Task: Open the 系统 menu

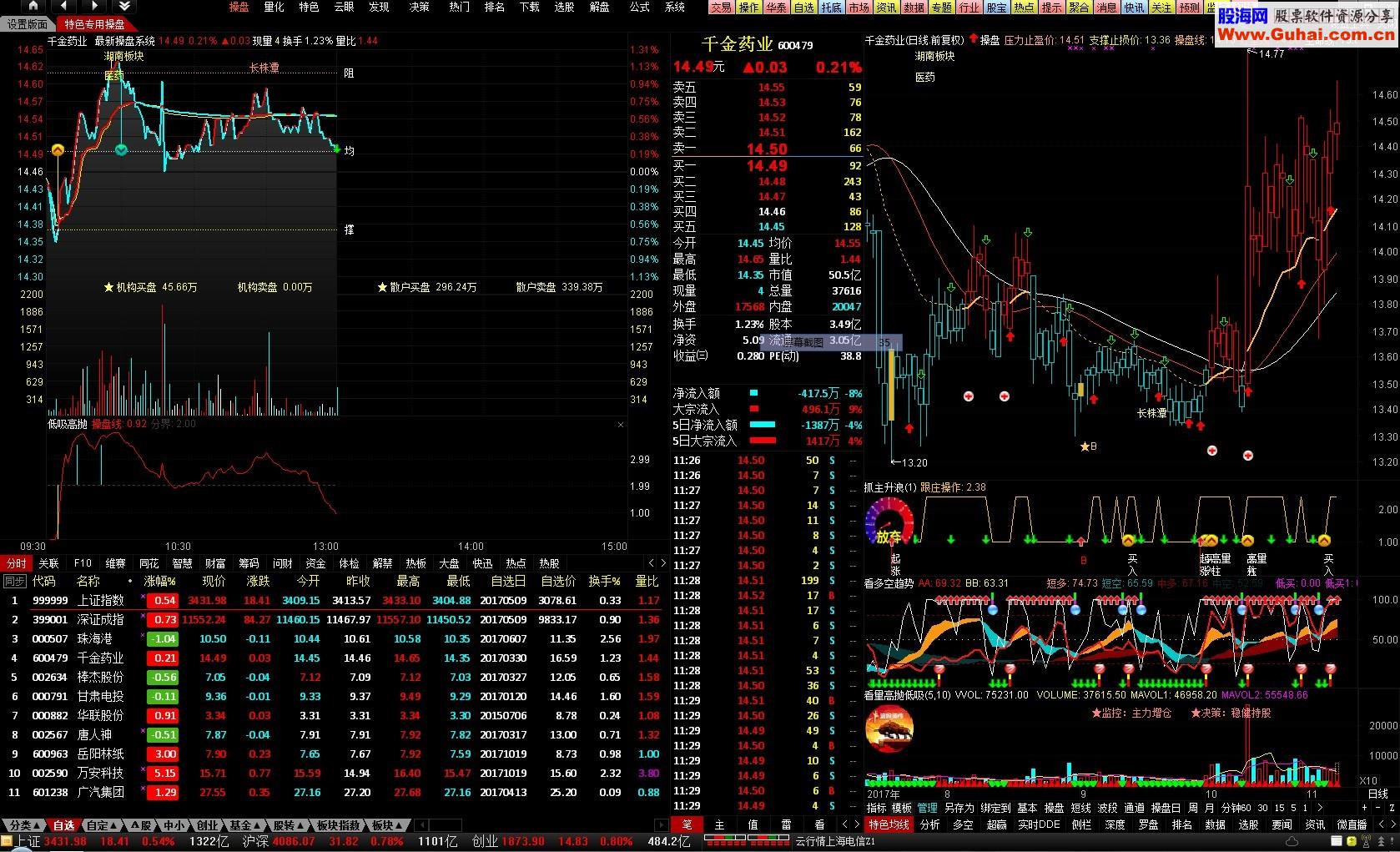Action: [x=675, y=7]
